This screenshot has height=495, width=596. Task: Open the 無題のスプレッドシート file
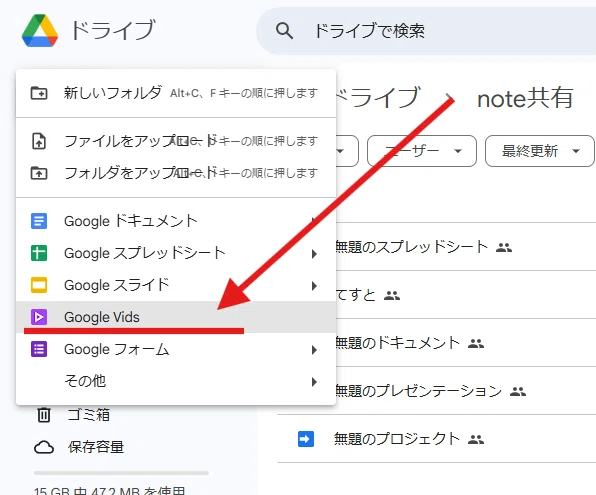coord(411,247)
